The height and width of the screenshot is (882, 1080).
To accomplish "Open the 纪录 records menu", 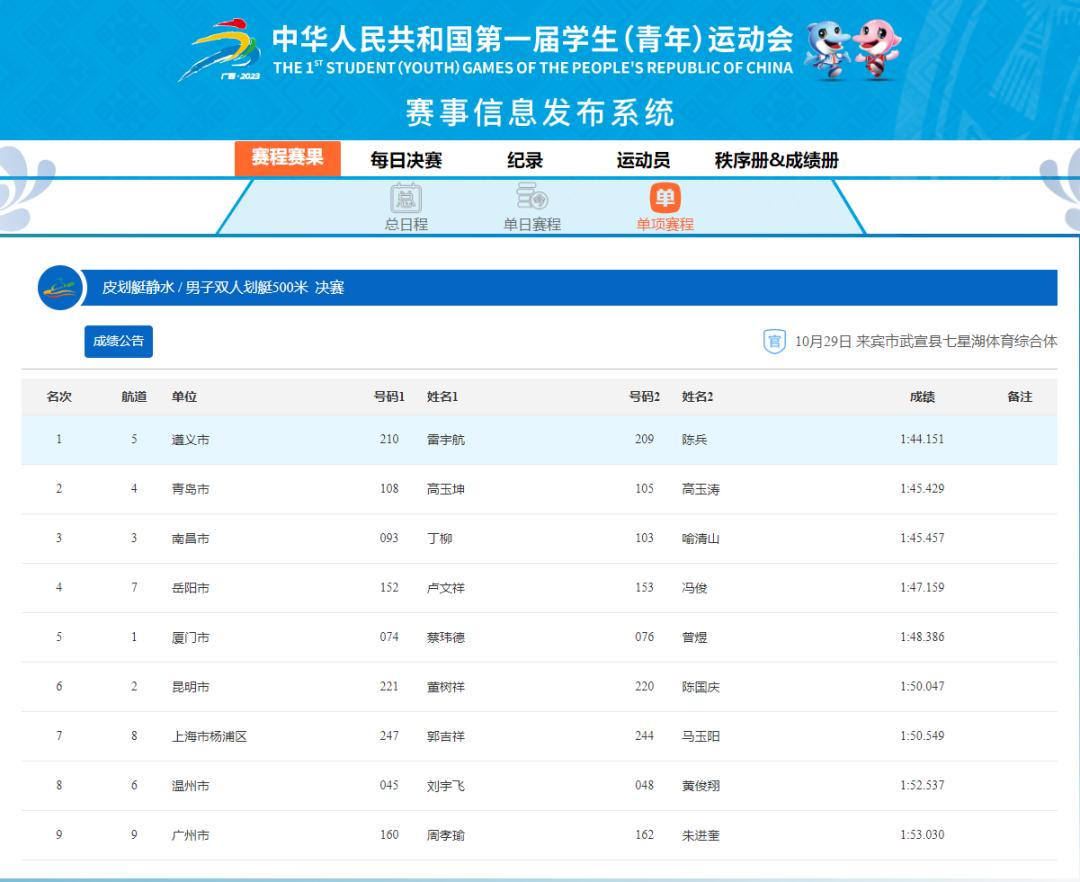I will (525, 160).
